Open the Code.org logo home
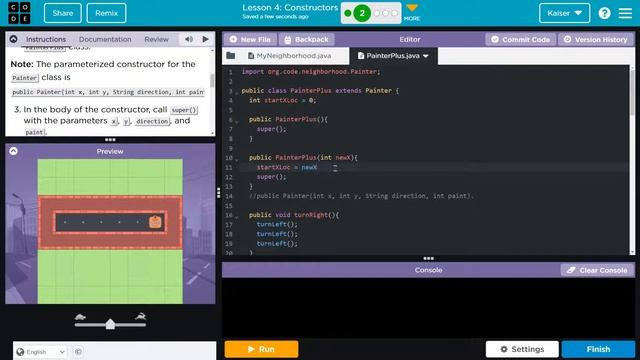This screenshot has width=640, height=360. 19,13
